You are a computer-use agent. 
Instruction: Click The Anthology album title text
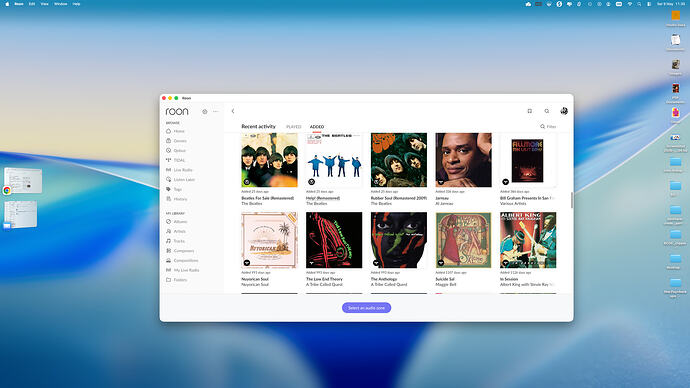[x=384, y=279]
